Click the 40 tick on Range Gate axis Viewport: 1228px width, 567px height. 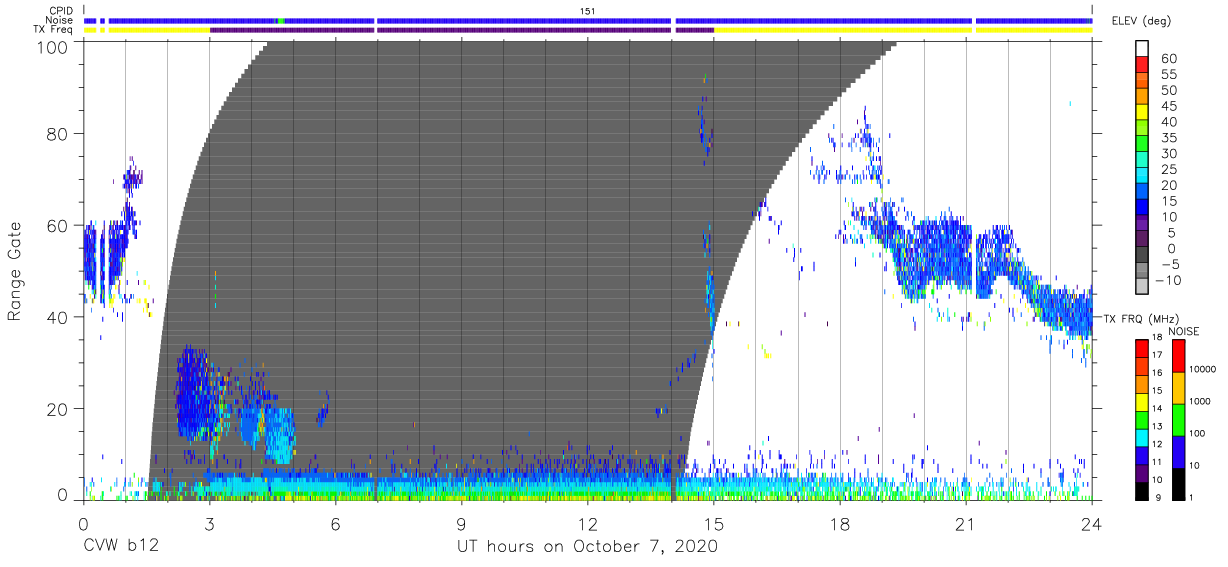56,317
